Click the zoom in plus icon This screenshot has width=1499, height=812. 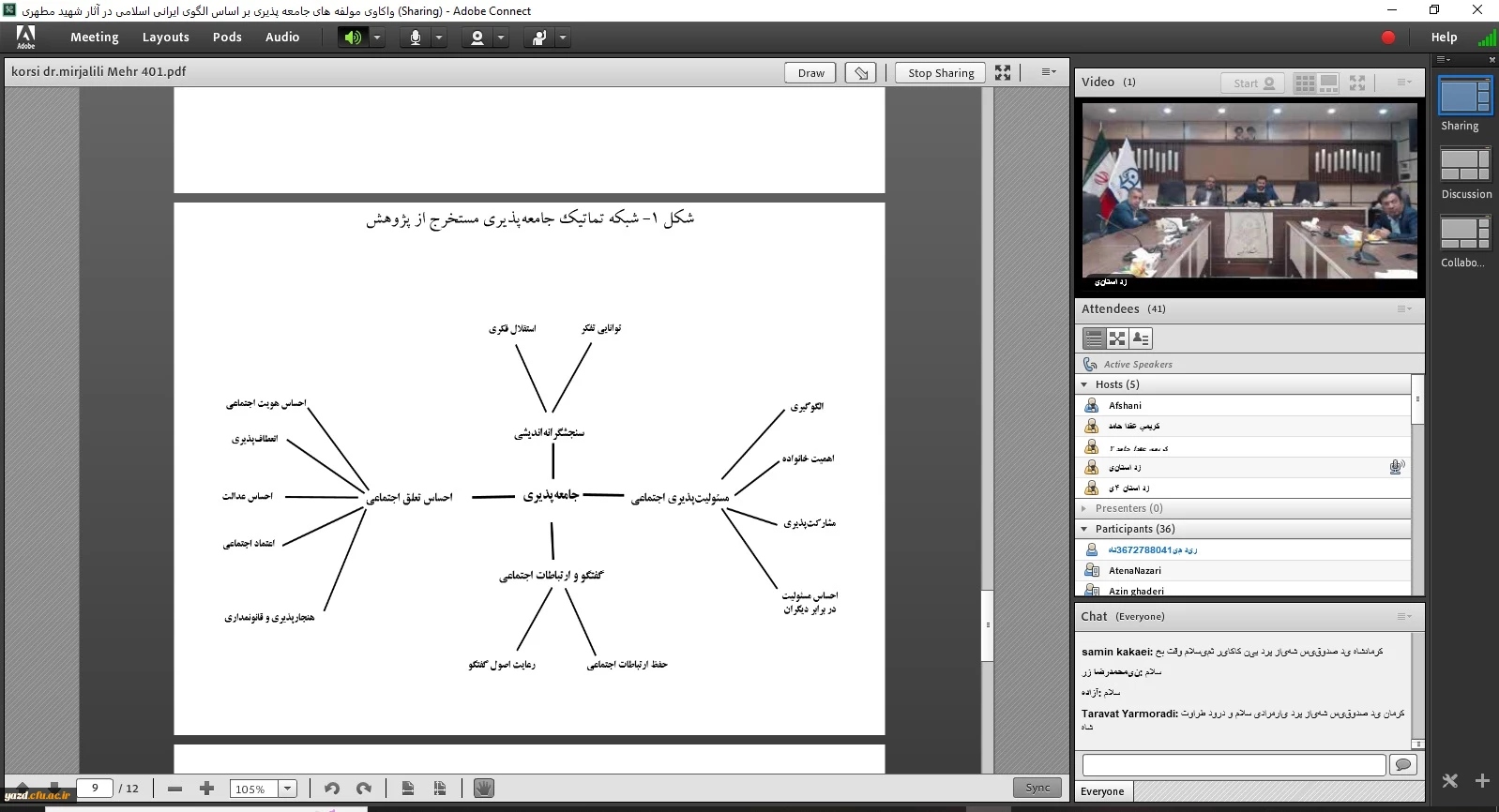(x=207, y=789)
